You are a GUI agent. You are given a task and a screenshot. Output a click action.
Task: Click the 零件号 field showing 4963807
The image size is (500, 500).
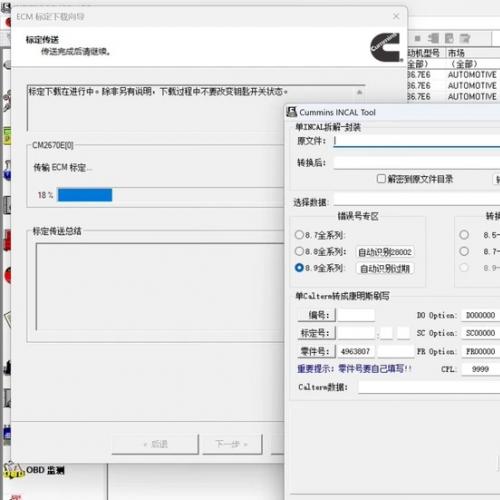[356, 351]
